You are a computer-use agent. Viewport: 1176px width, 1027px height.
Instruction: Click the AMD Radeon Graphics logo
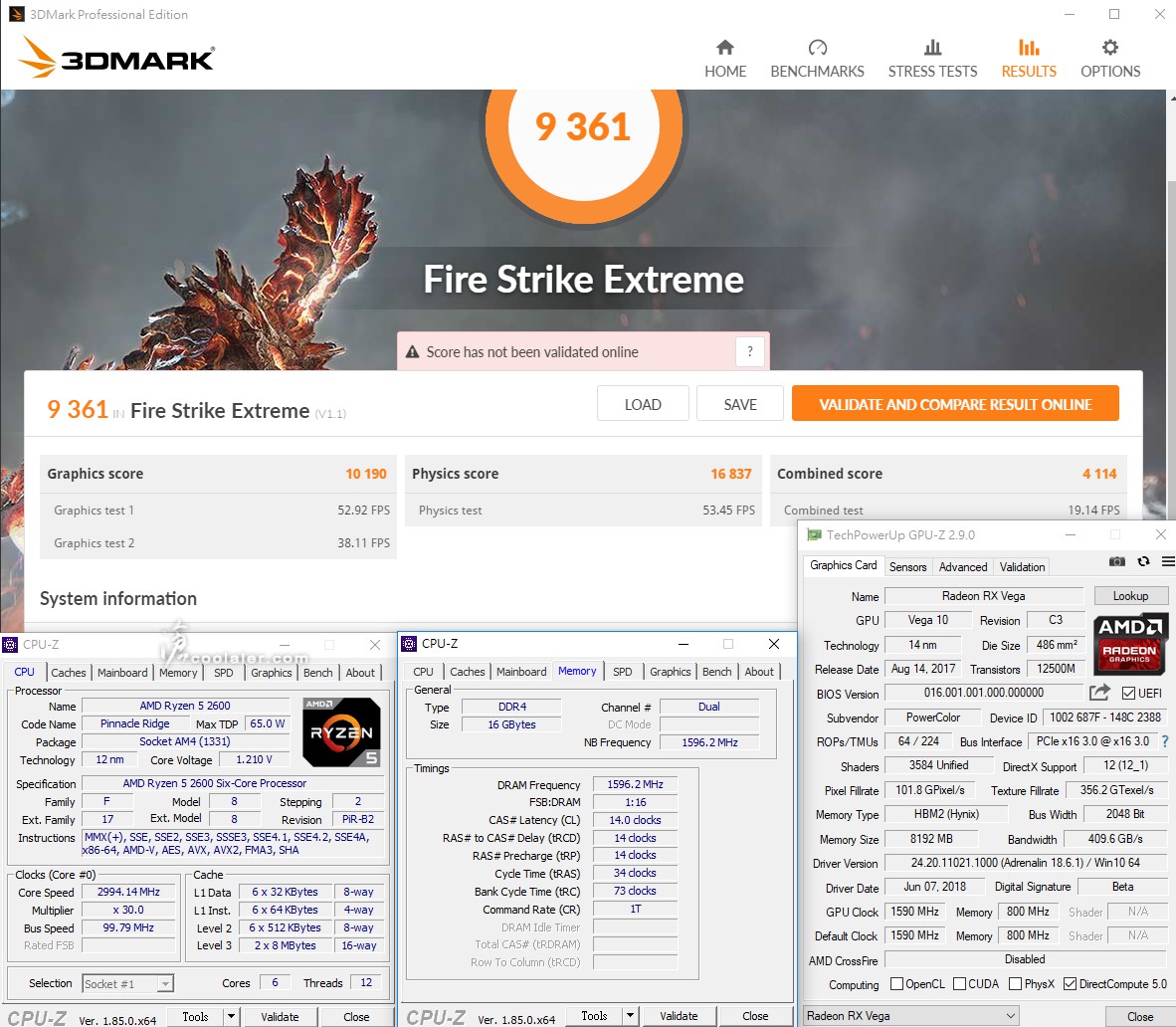click(x=1129, y=645)
